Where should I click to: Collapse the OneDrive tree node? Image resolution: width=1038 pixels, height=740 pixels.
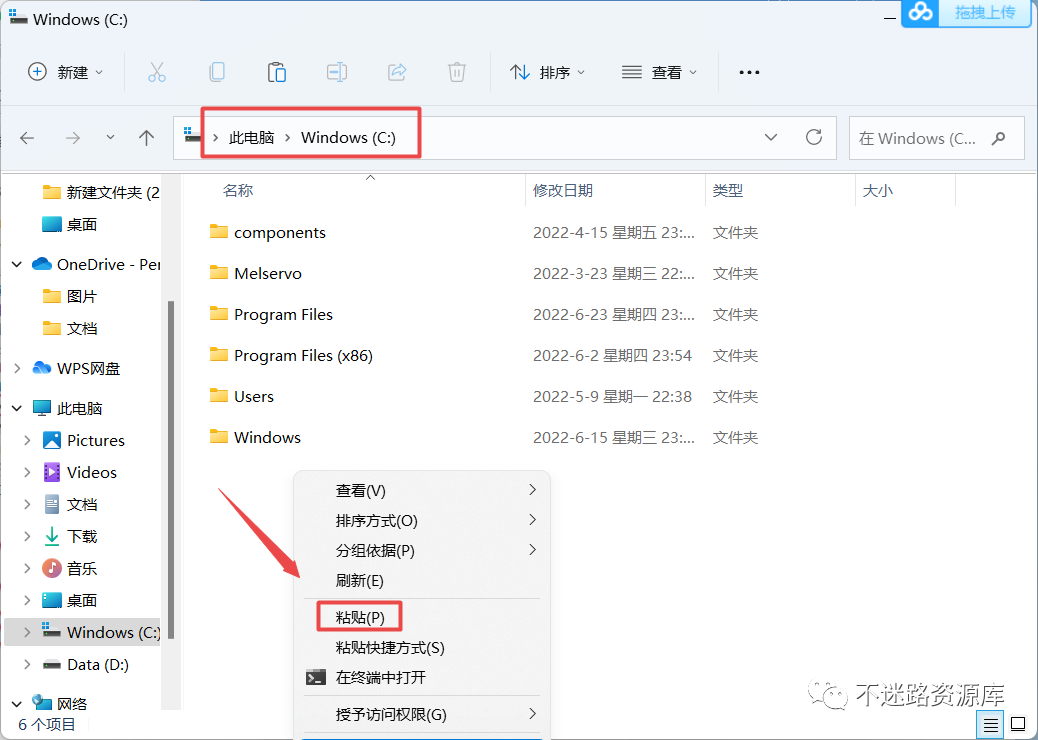(x=17, y=264)
